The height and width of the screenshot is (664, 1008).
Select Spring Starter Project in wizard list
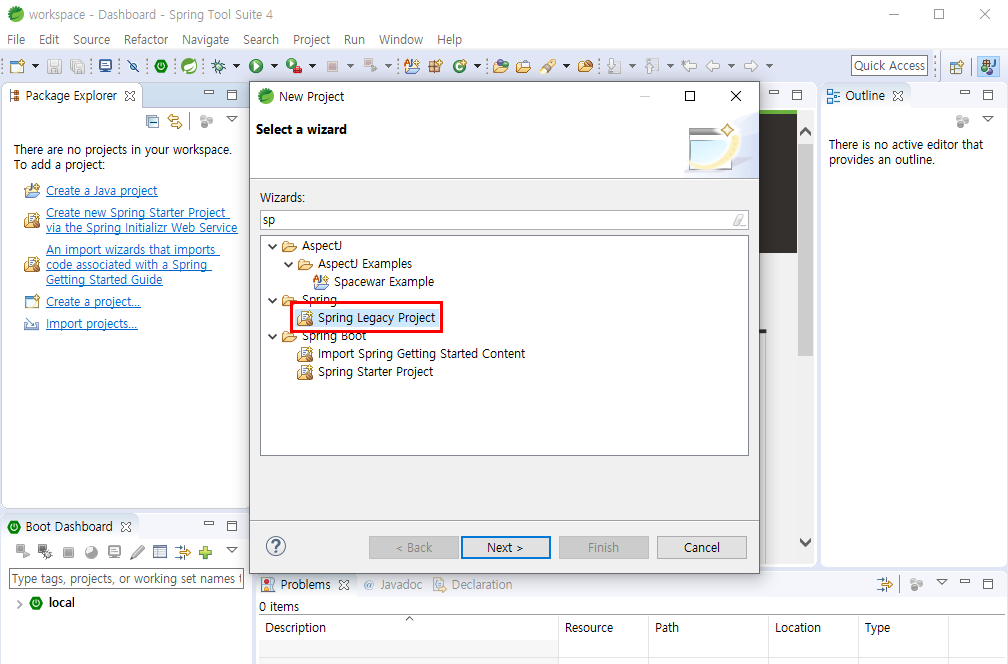point(375,372)
